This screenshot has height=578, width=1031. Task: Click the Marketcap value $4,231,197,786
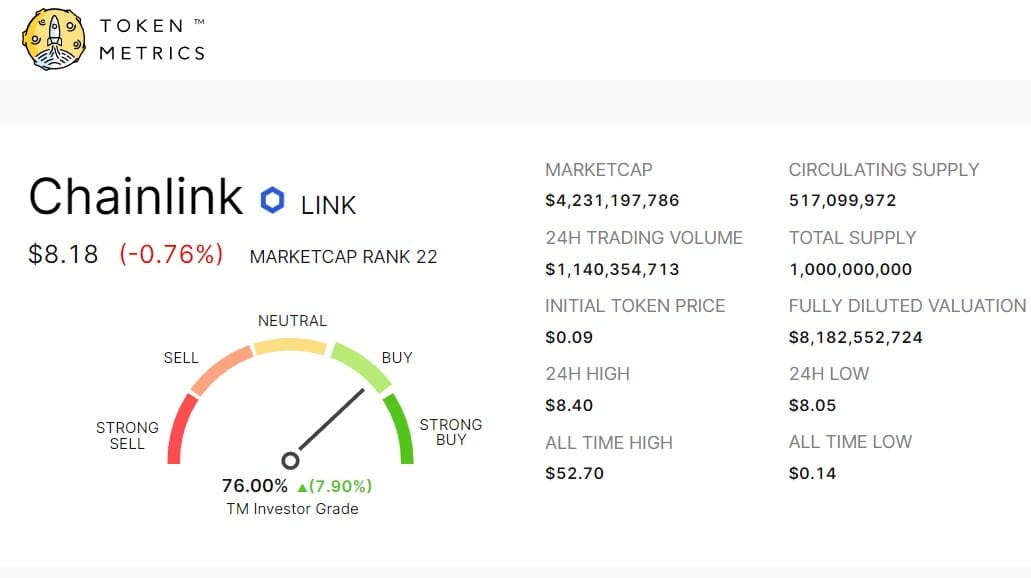click(x=612, y=200)
